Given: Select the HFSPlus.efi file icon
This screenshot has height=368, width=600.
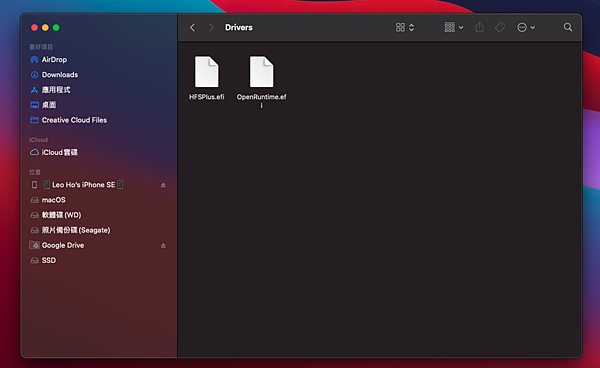Looking at the screenshot, I should pos(207,72).
